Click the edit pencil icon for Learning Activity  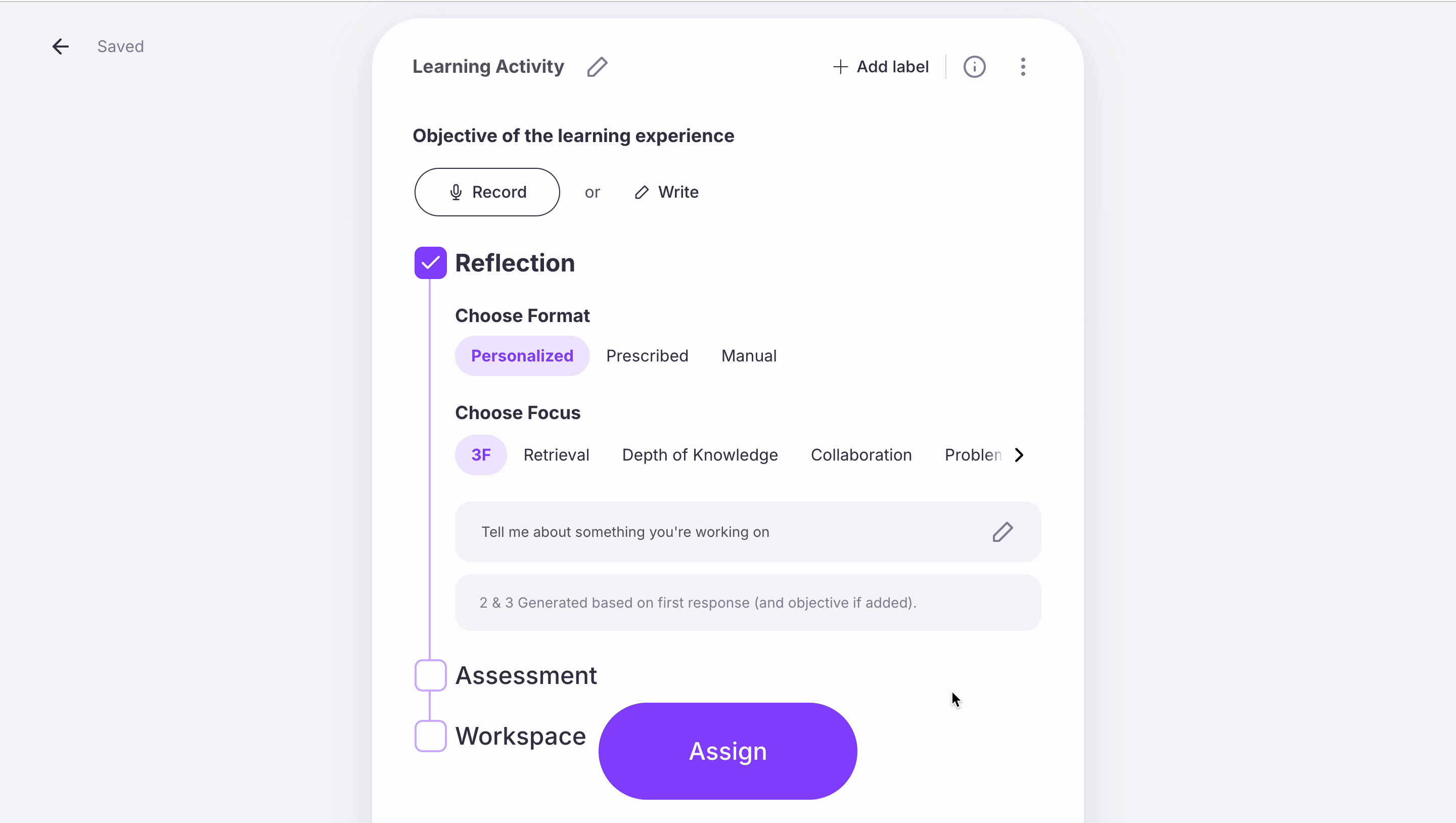point(597,67)
